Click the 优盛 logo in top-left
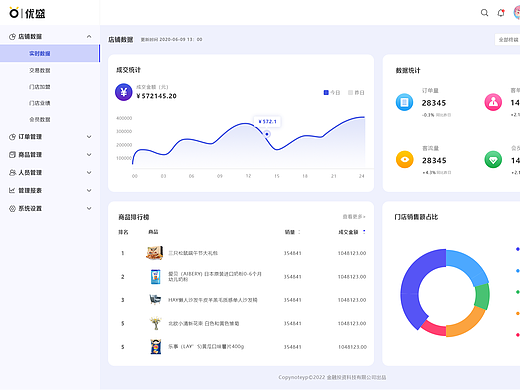This screenshot has height=390, width=520. (x=27, y=13)
